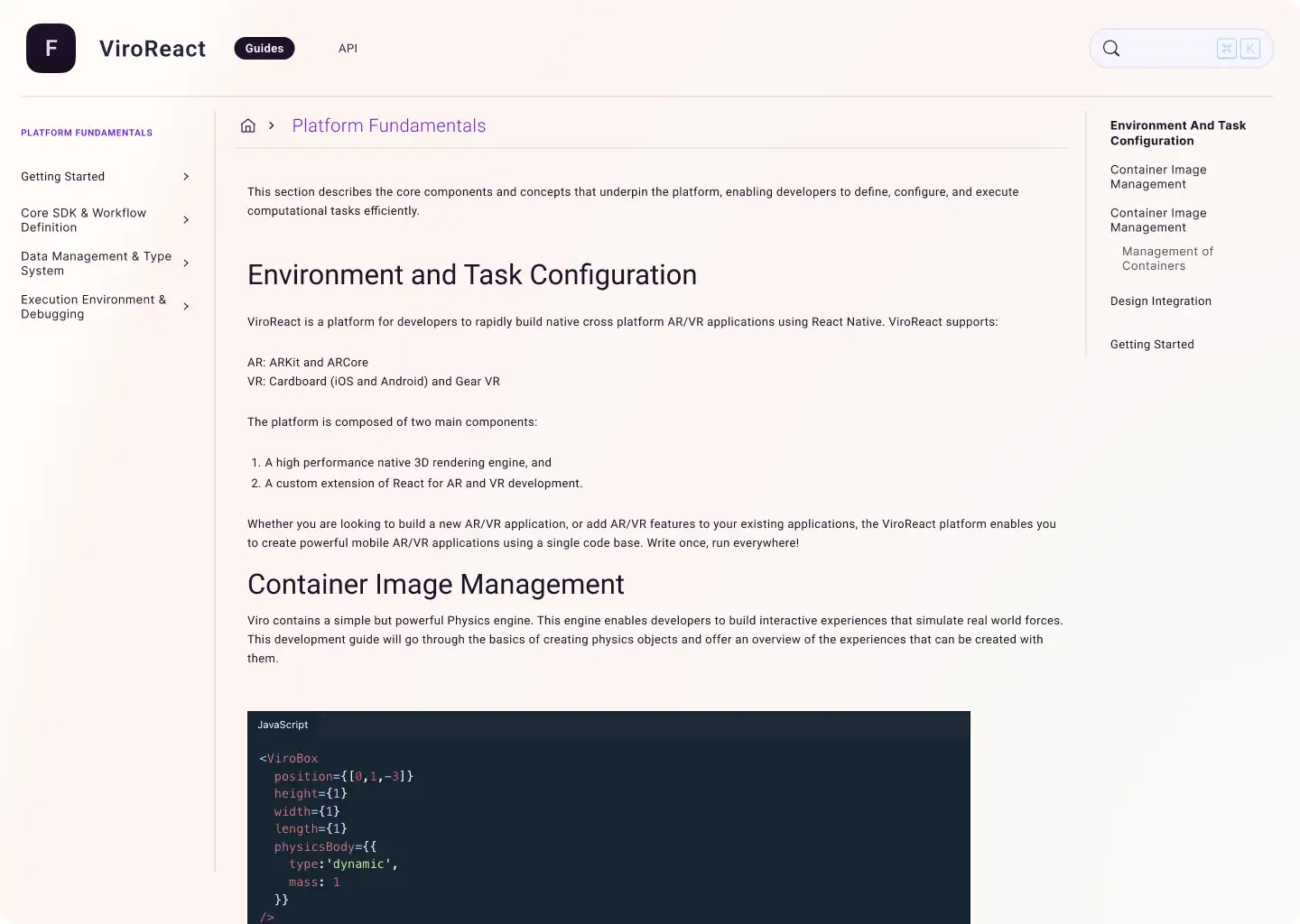The width and height of the screenshot is (1300, 924).
Task: Click the text 'AR: ARKit and ARCore'
Action: [308, 363]
